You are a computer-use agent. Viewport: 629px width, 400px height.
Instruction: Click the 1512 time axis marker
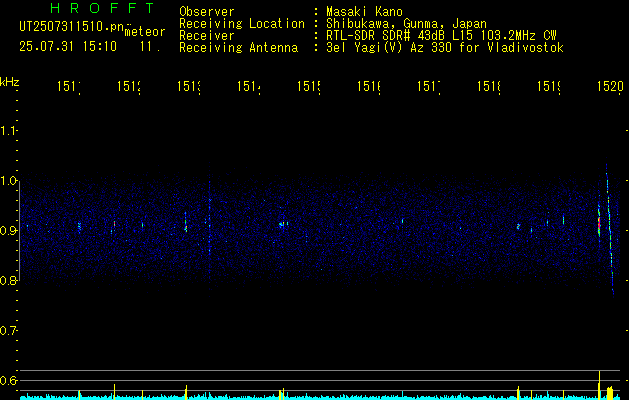tap(129, 86)
